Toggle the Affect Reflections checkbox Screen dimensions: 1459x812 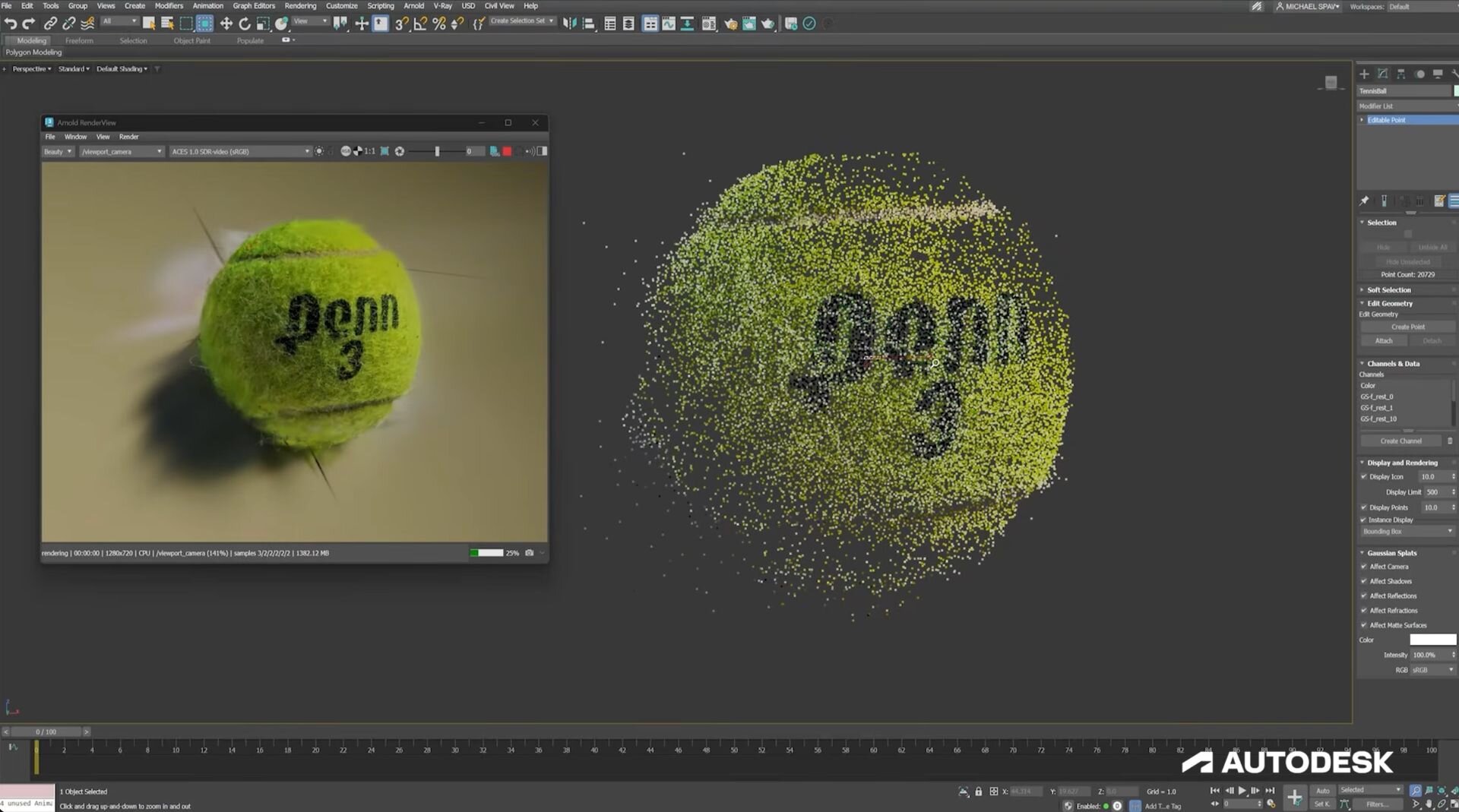click(x=1364, y=596)
